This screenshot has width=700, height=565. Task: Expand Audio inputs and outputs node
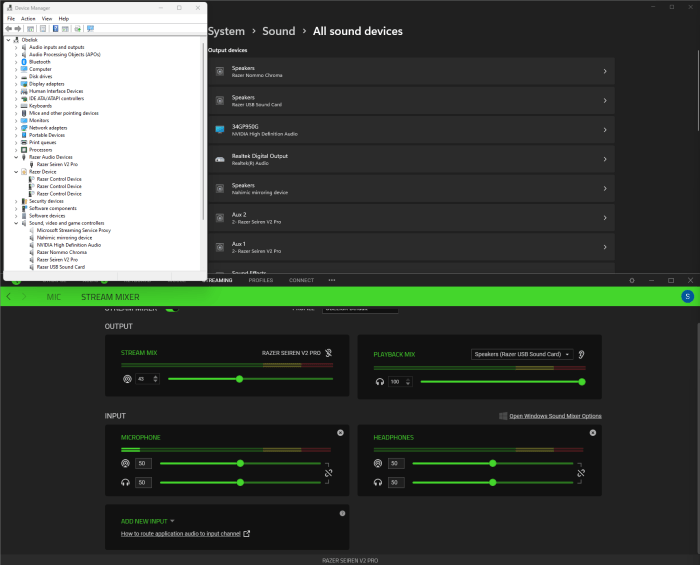[x=16, y=47]
